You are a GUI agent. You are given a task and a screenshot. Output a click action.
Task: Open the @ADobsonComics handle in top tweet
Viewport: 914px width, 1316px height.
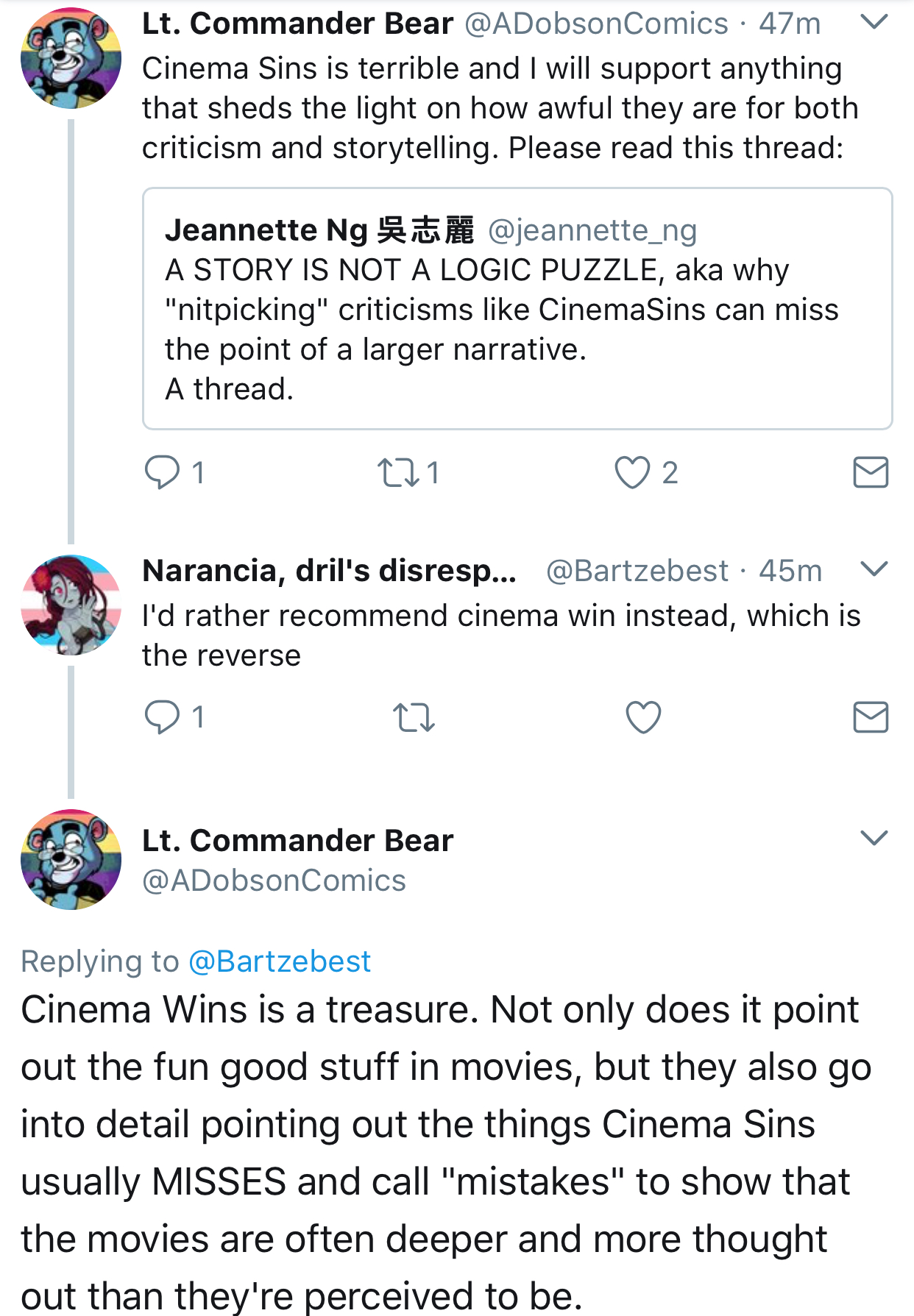pos(597,24)
